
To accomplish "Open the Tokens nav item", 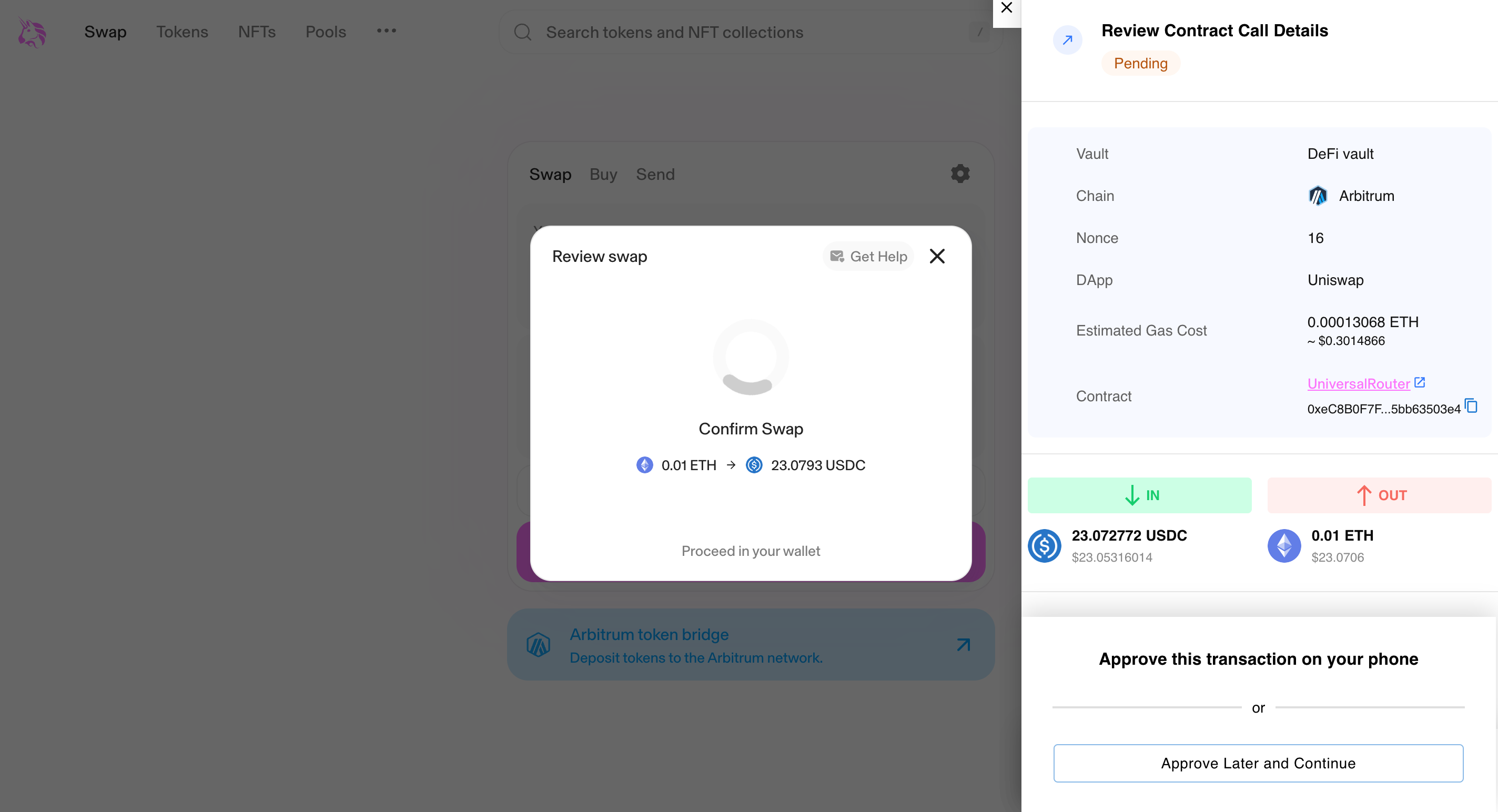I will click(182, 32).
